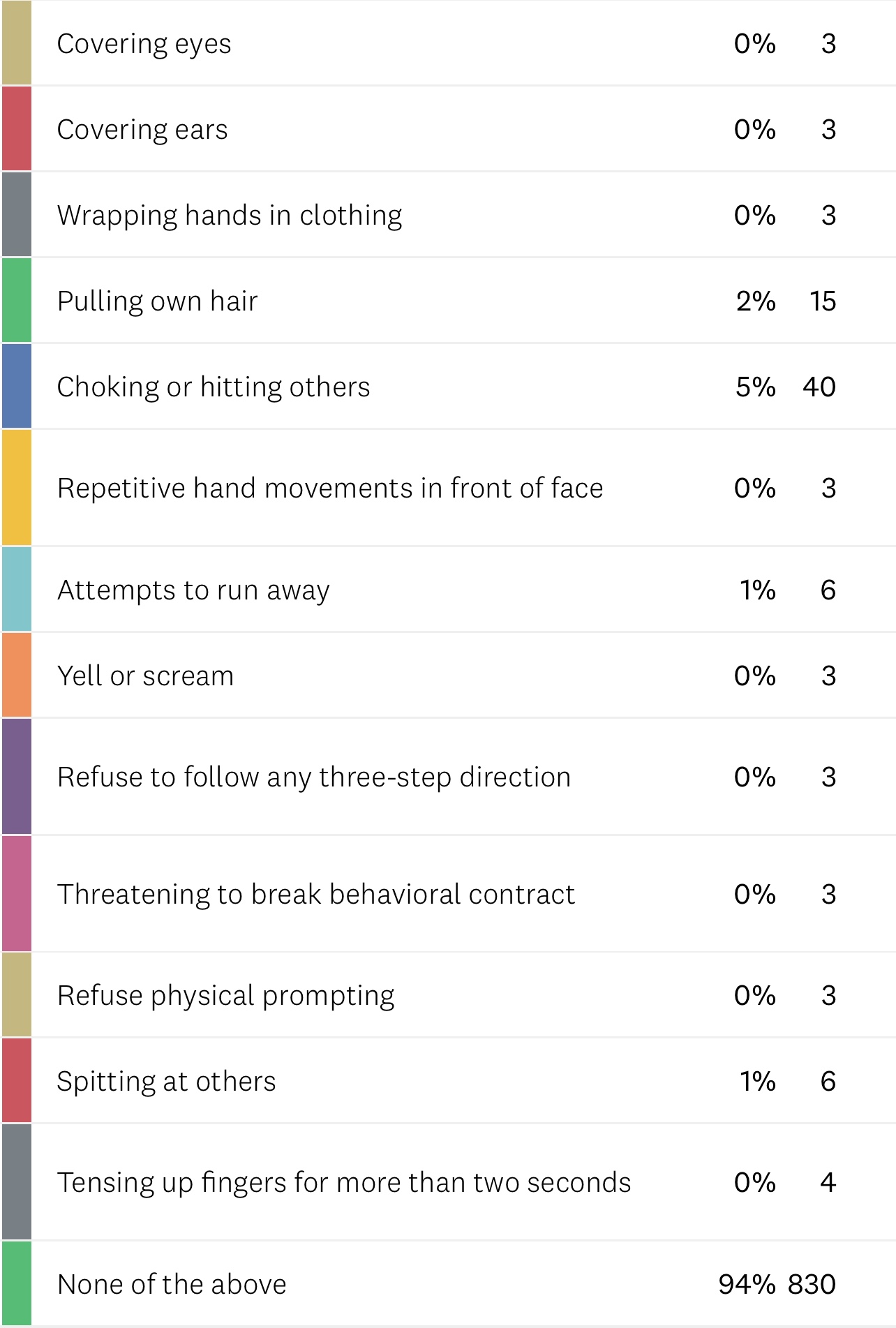Click the purple swatch for Refuse to follow direction
The image size is (896, 1328).
point(17,777)
